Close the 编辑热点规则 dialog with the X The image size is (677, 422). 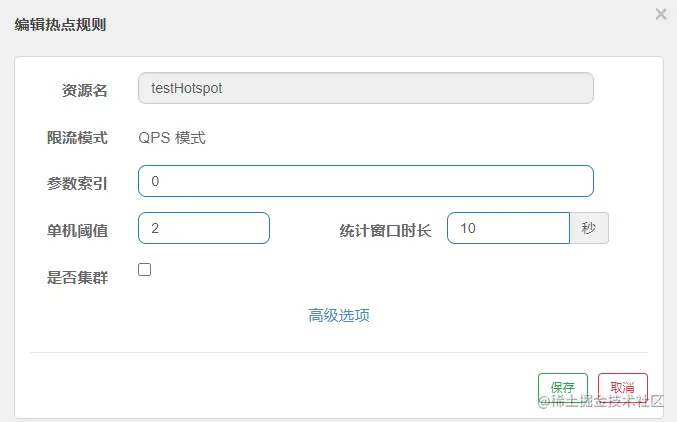pyautogui.click(x=661, y=14)
